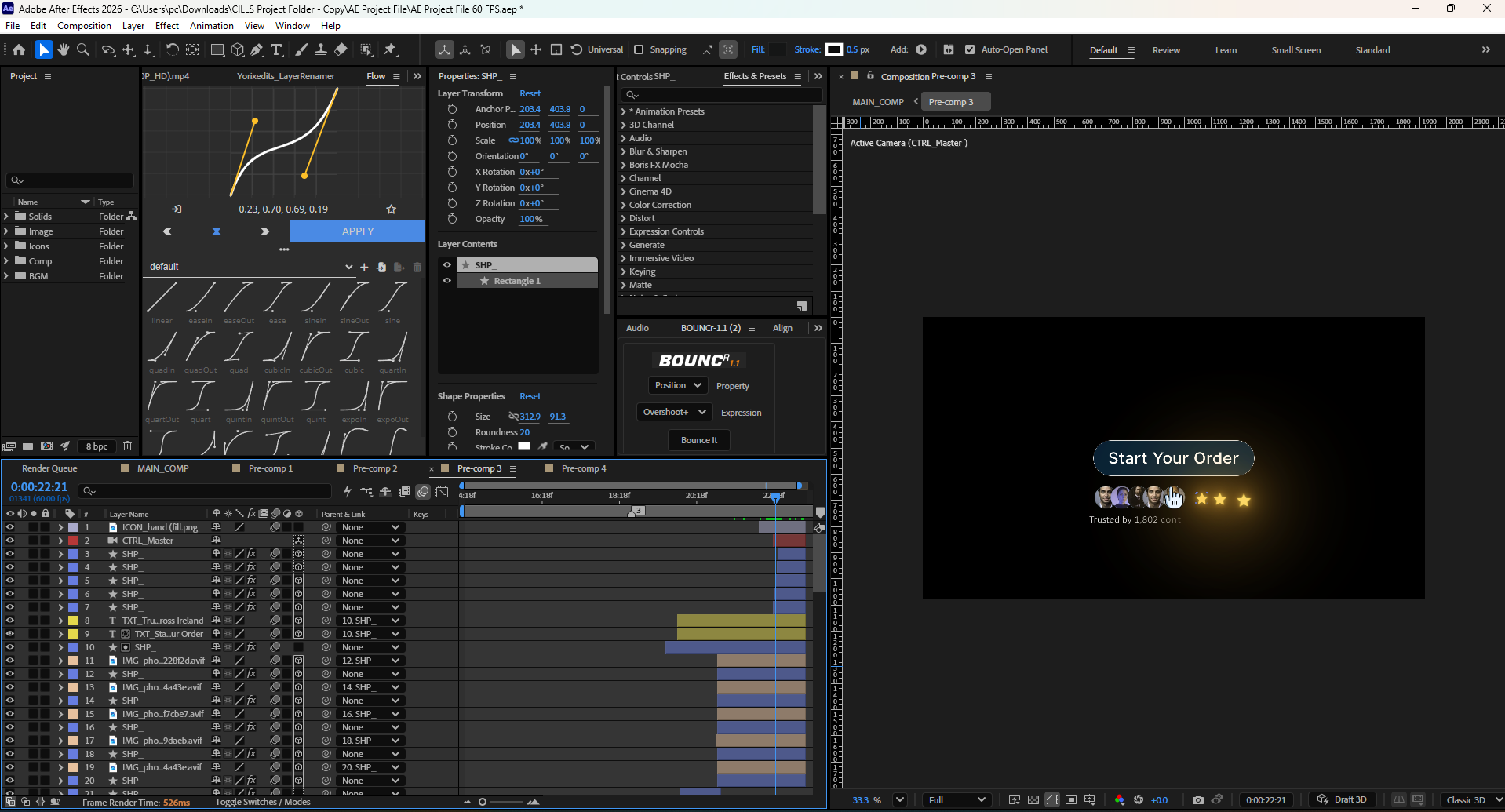Click the Flow favorite star icon

tap(392, 209)
